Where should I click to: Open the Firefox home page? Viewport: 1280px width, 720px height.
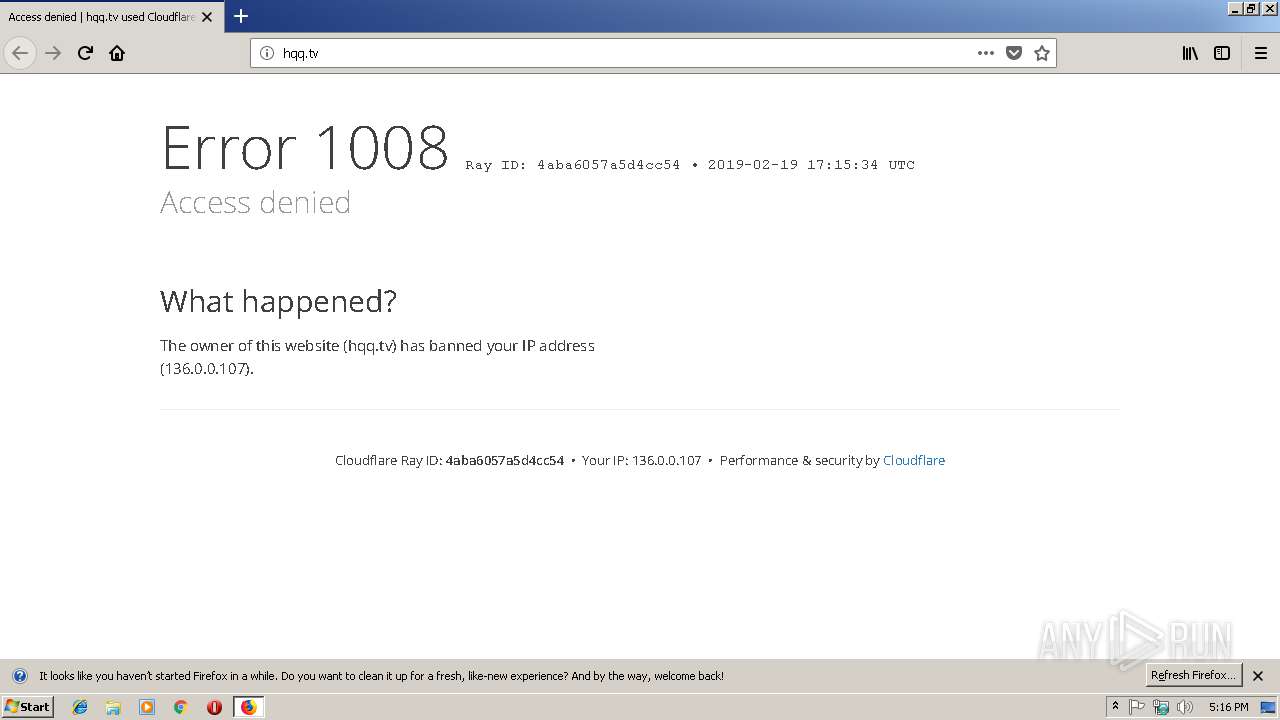click(117, 53)
